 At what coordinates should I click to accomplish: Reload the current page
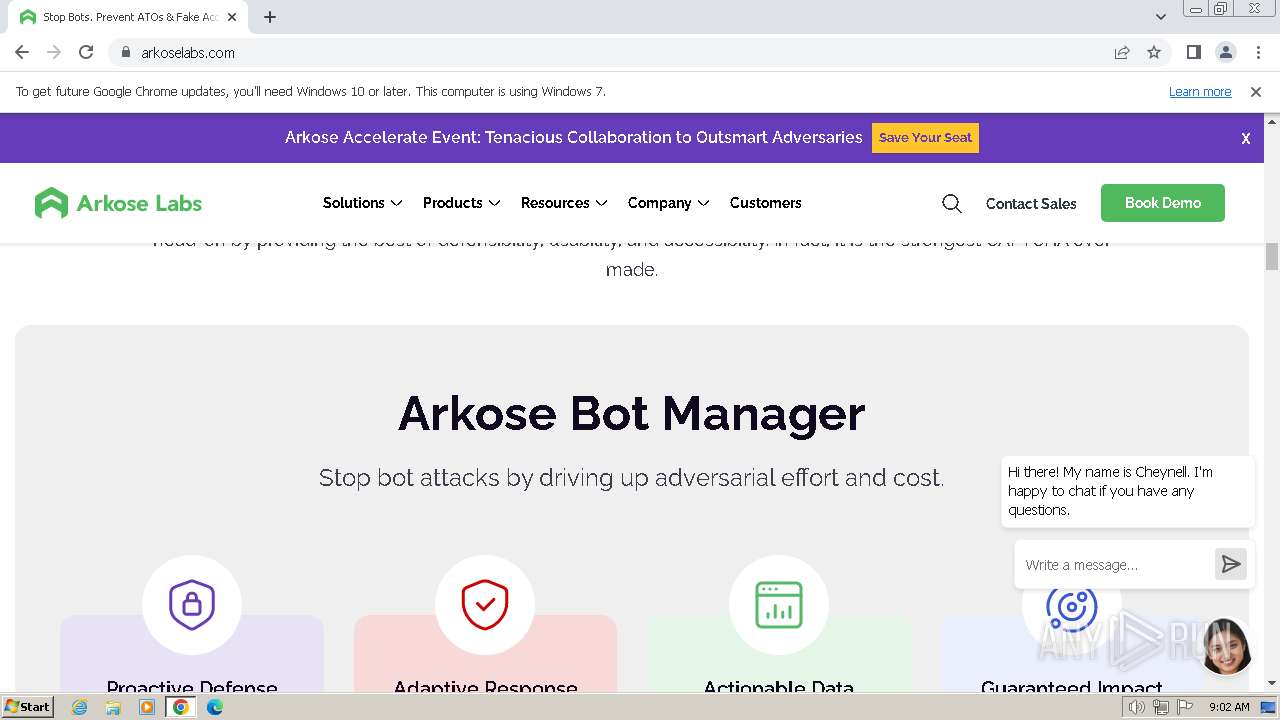coord(86,52)
